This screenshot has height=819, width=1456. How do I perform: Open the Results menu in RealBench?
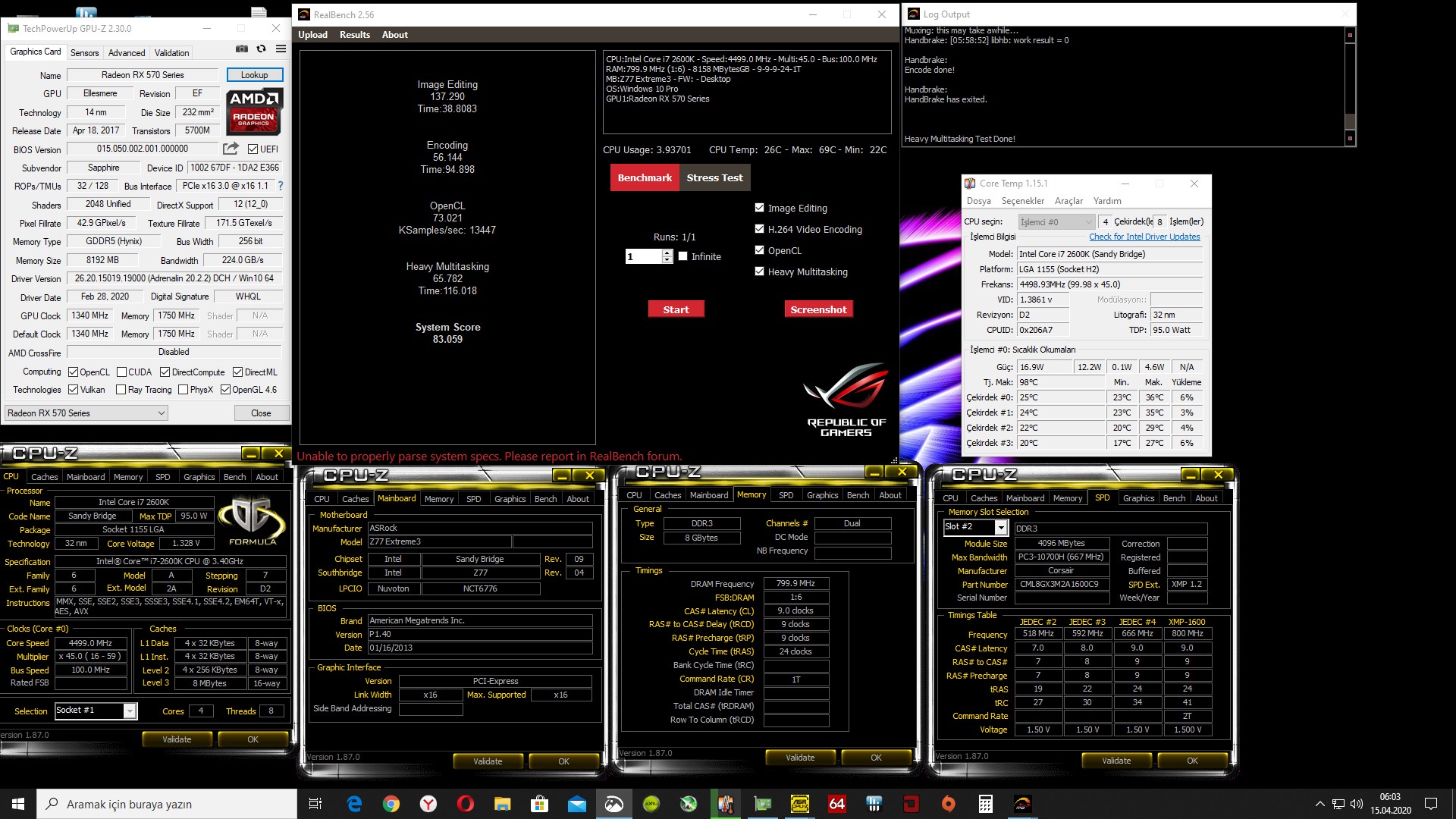tap(354, 35)
